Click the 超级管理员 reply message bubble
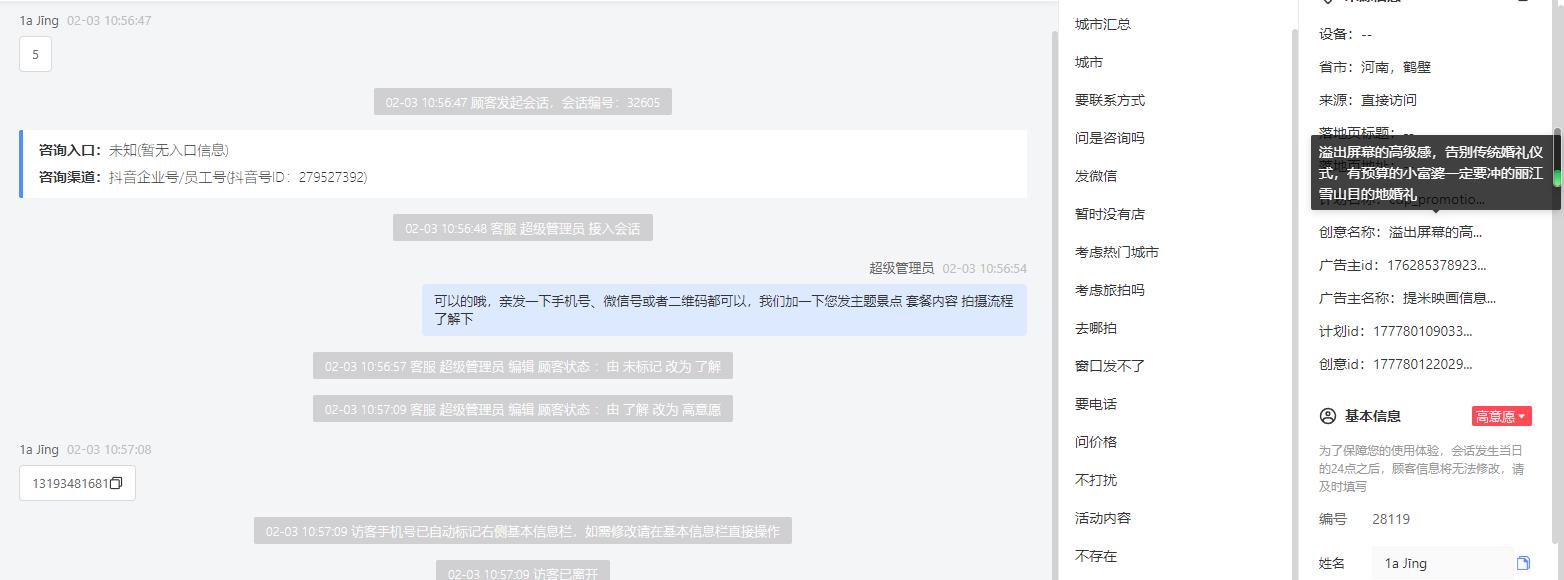This screenshot has width=1564, height=580. tap(724, 309)
